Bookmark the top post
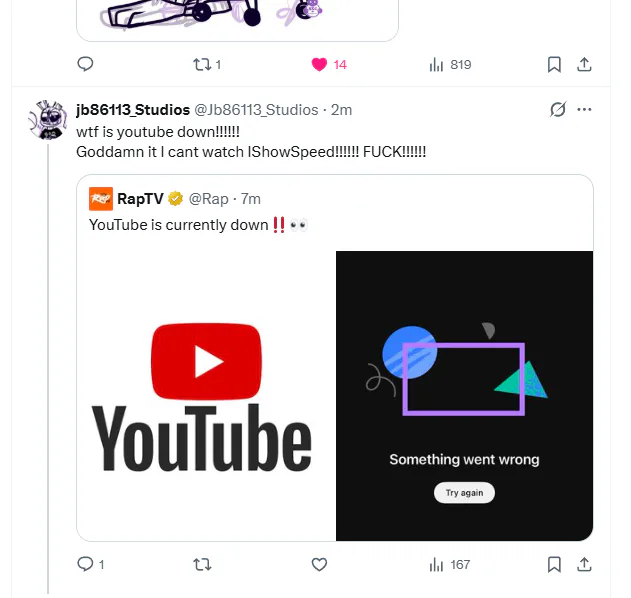 click(x=554, y=64)
